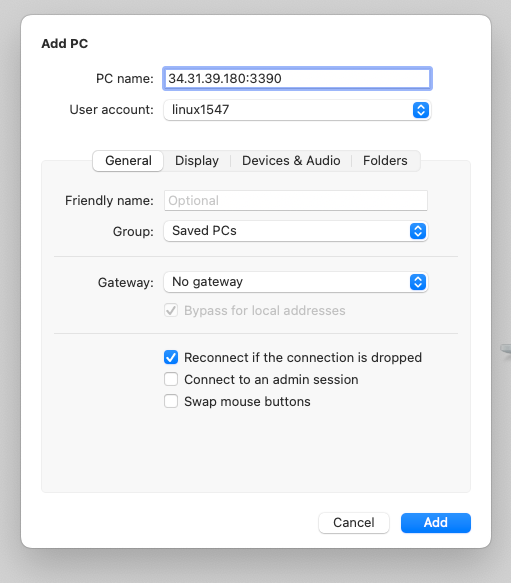Open the Gateway dropdown showing No gateway
This screenshot has width=511, height=583.
point(296,282)
